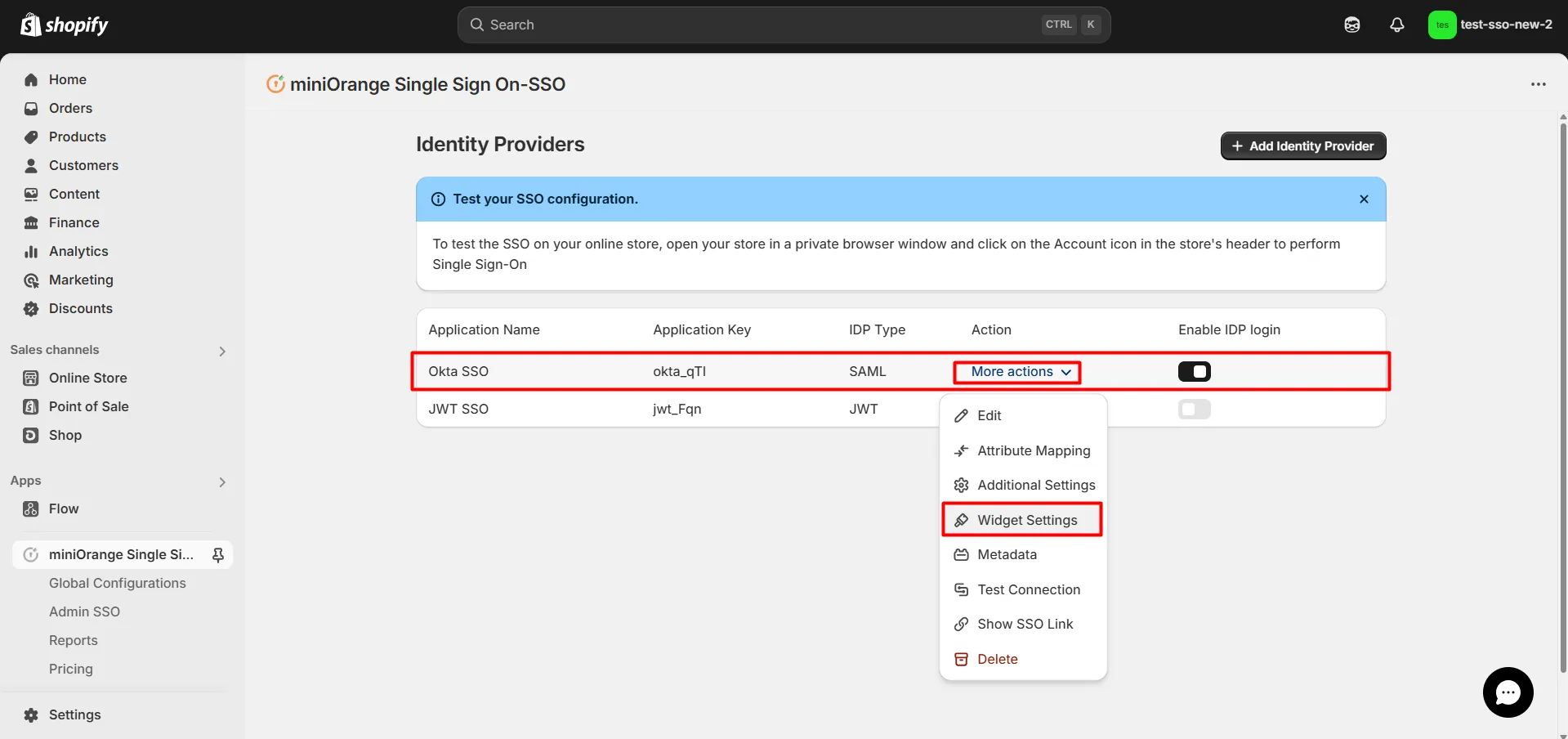Screen dimensions: 1568x739
Task: Open miniOrange Single Si... app in sidebar
Action: [123, 554]
